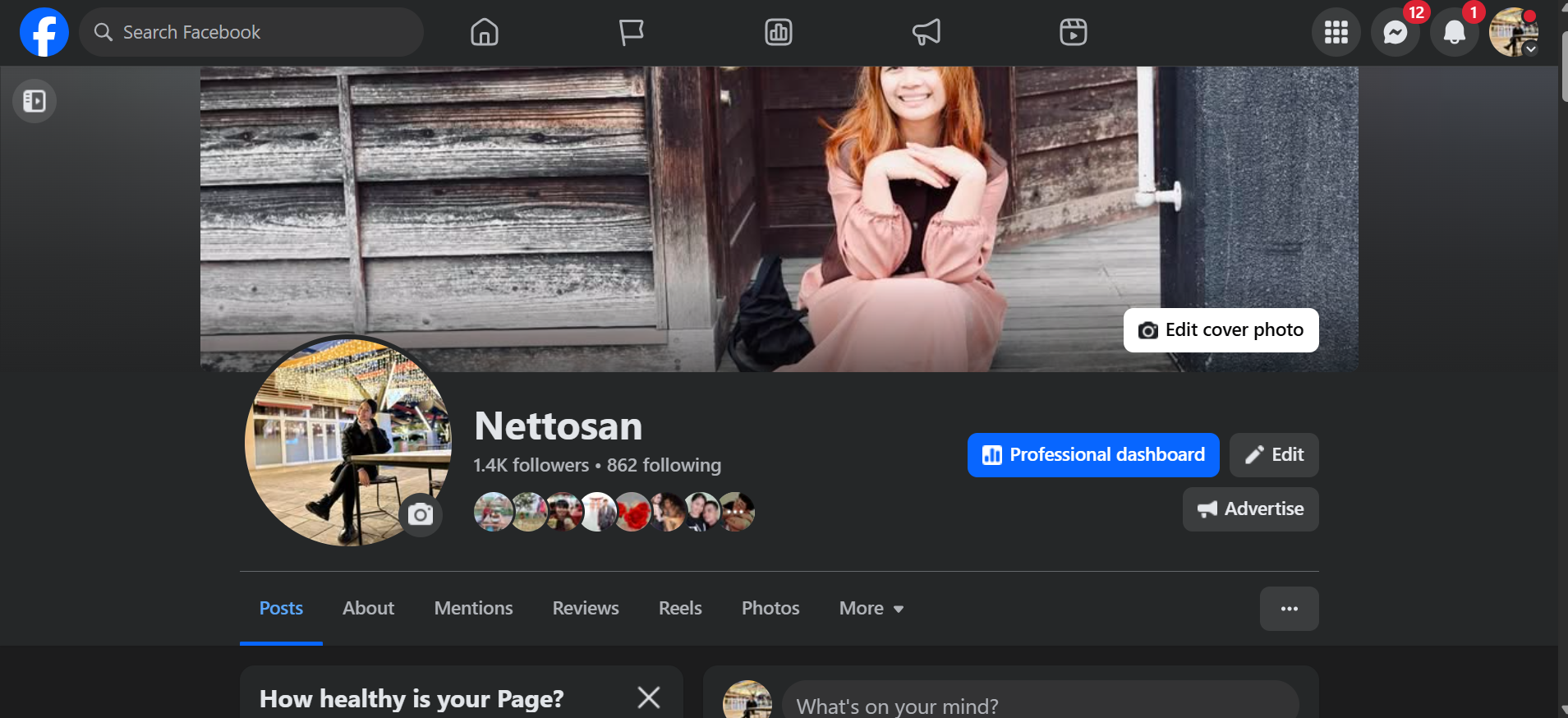Viewport: 1568px width, 718px height.
Task: Open the Ad Center megaphone icon
Action: [927, 32]
